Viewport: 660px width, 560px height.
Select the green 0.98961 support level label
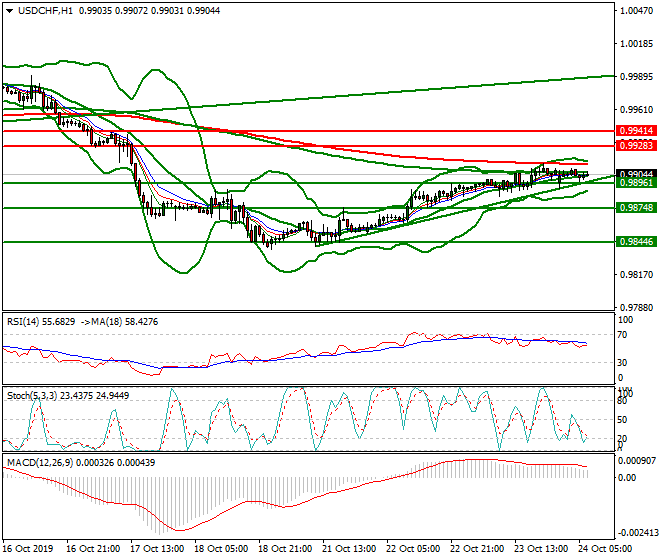636,183
